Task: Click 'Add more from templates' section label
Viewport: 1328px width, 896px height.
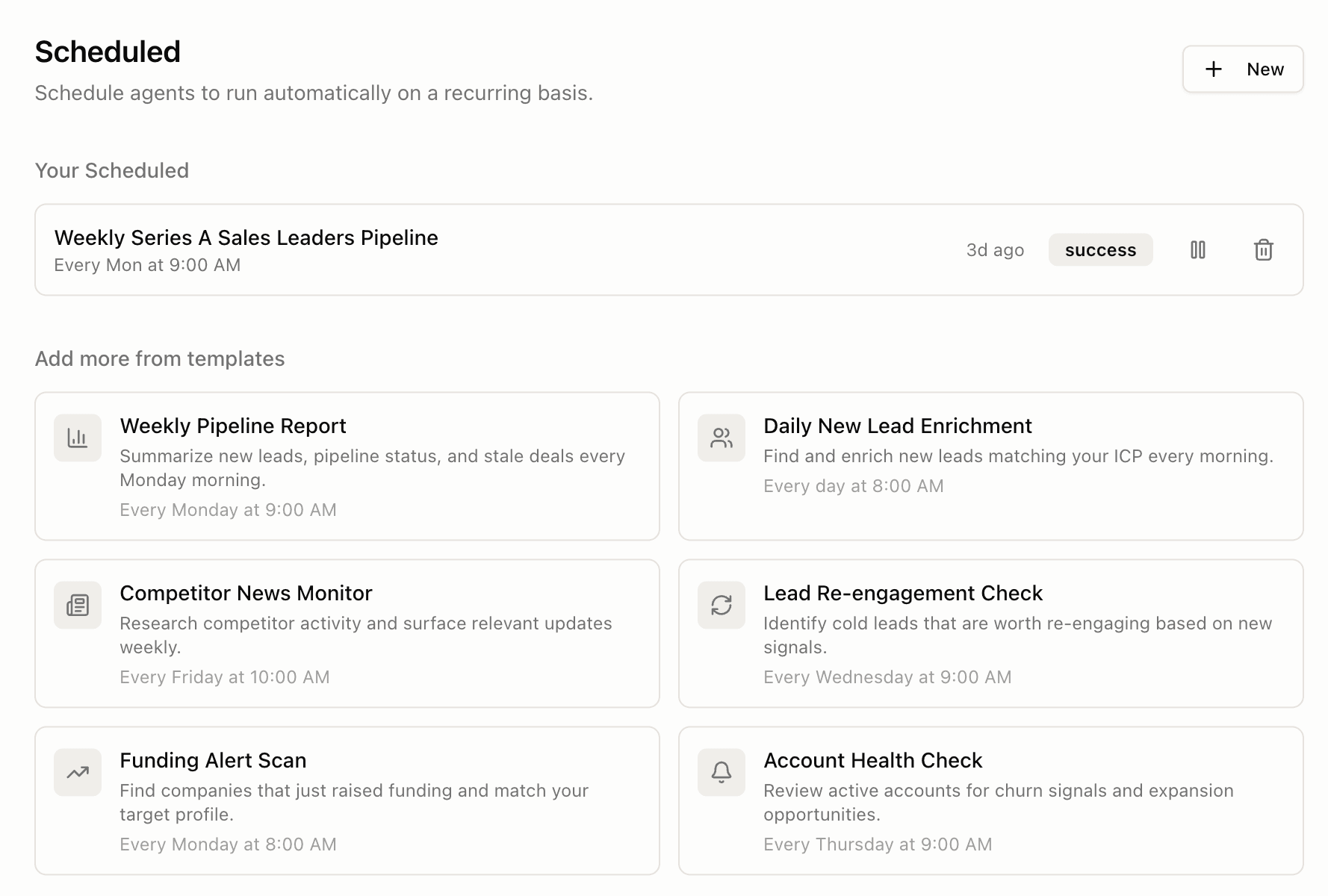Action: 160,359
